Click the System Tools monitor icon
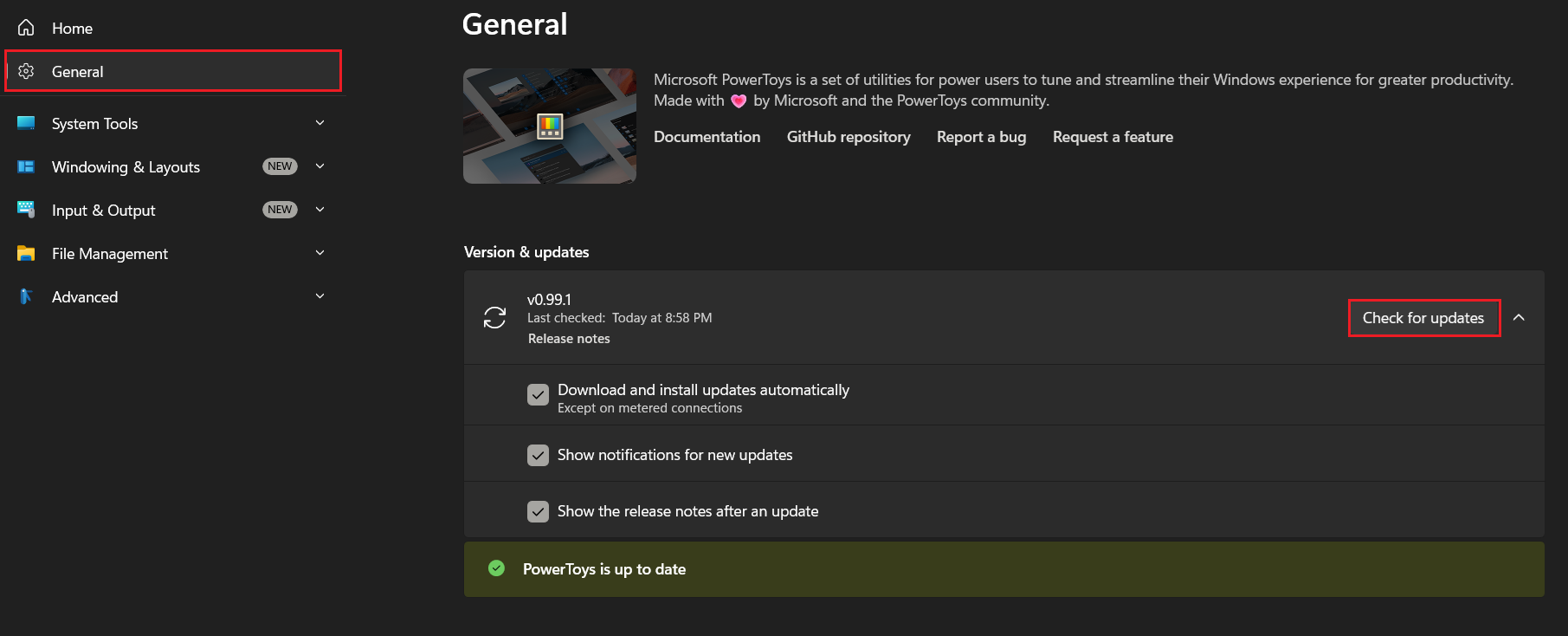The image size is (1568, 636). tap(26, 123)
